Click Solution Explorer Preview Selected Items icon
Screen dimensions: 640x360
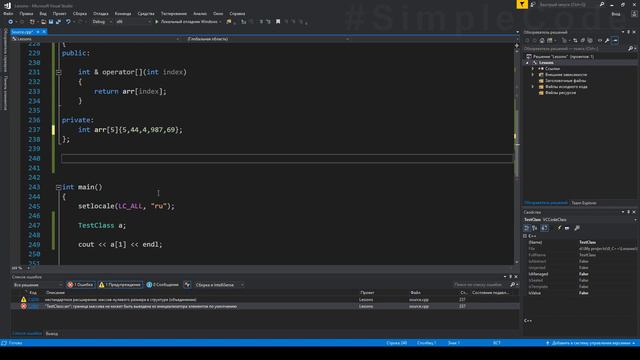[616, 40]
